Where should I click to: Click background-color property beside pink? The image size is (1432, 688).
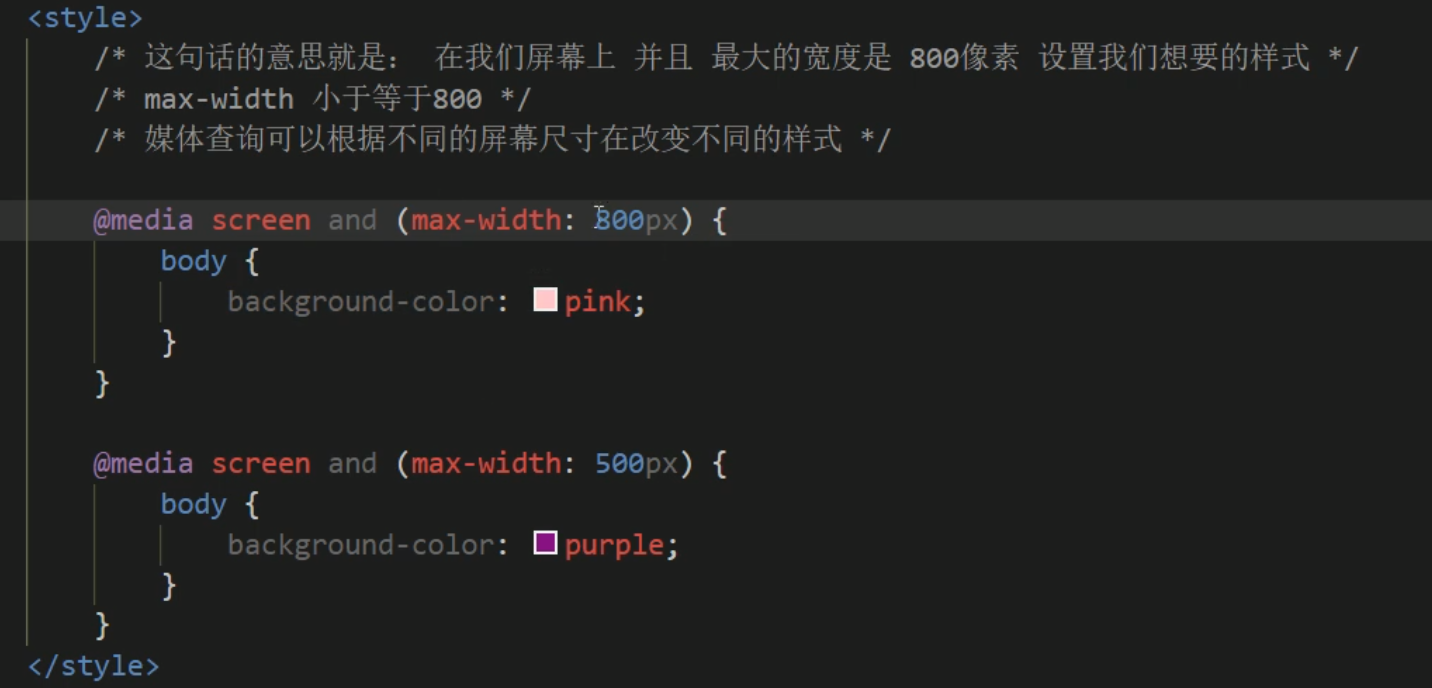pyautogui.click(x=361, y=302)
